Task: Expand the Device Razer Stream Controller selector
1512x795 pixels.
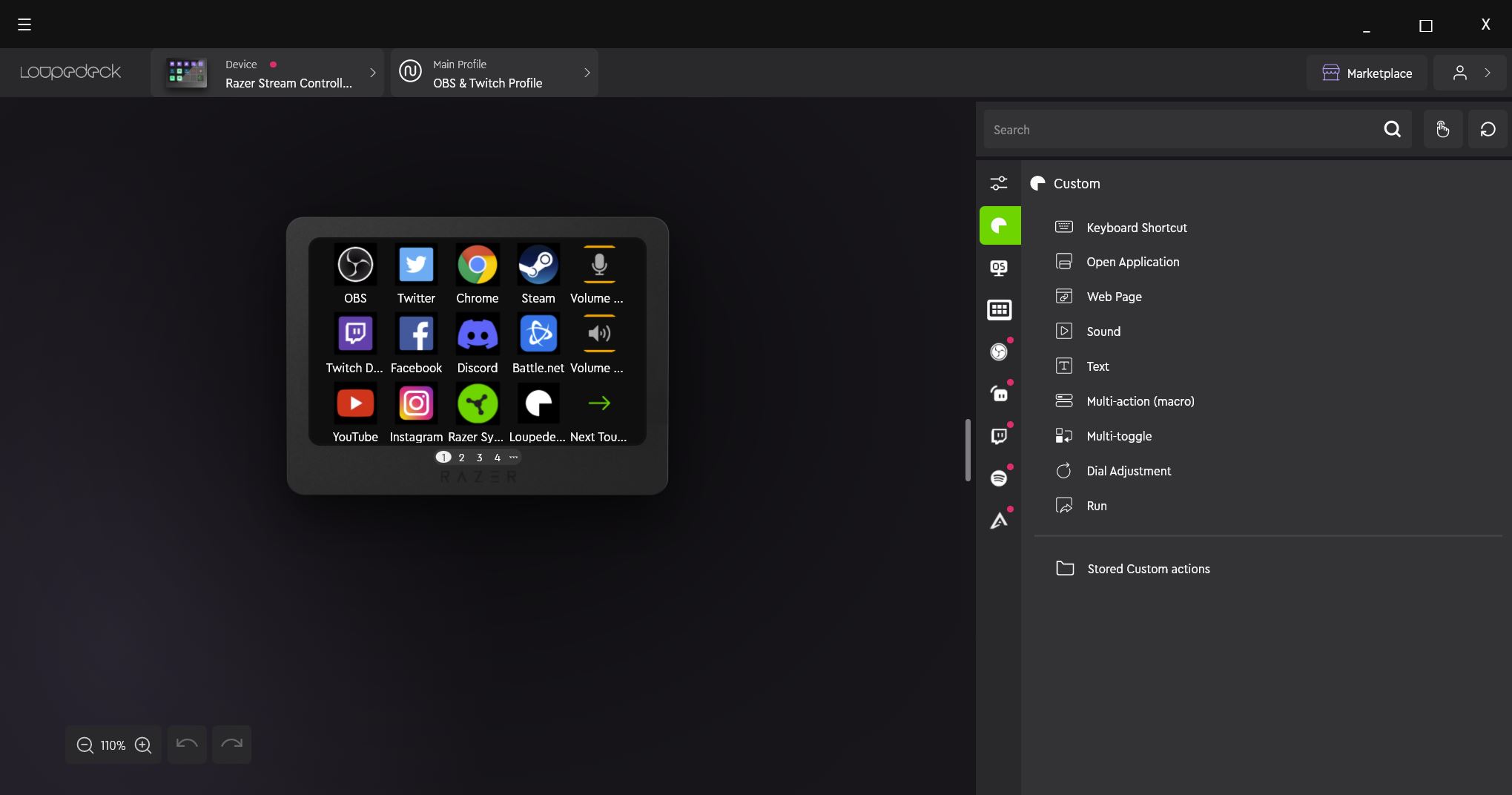Action: pos(267,73)
